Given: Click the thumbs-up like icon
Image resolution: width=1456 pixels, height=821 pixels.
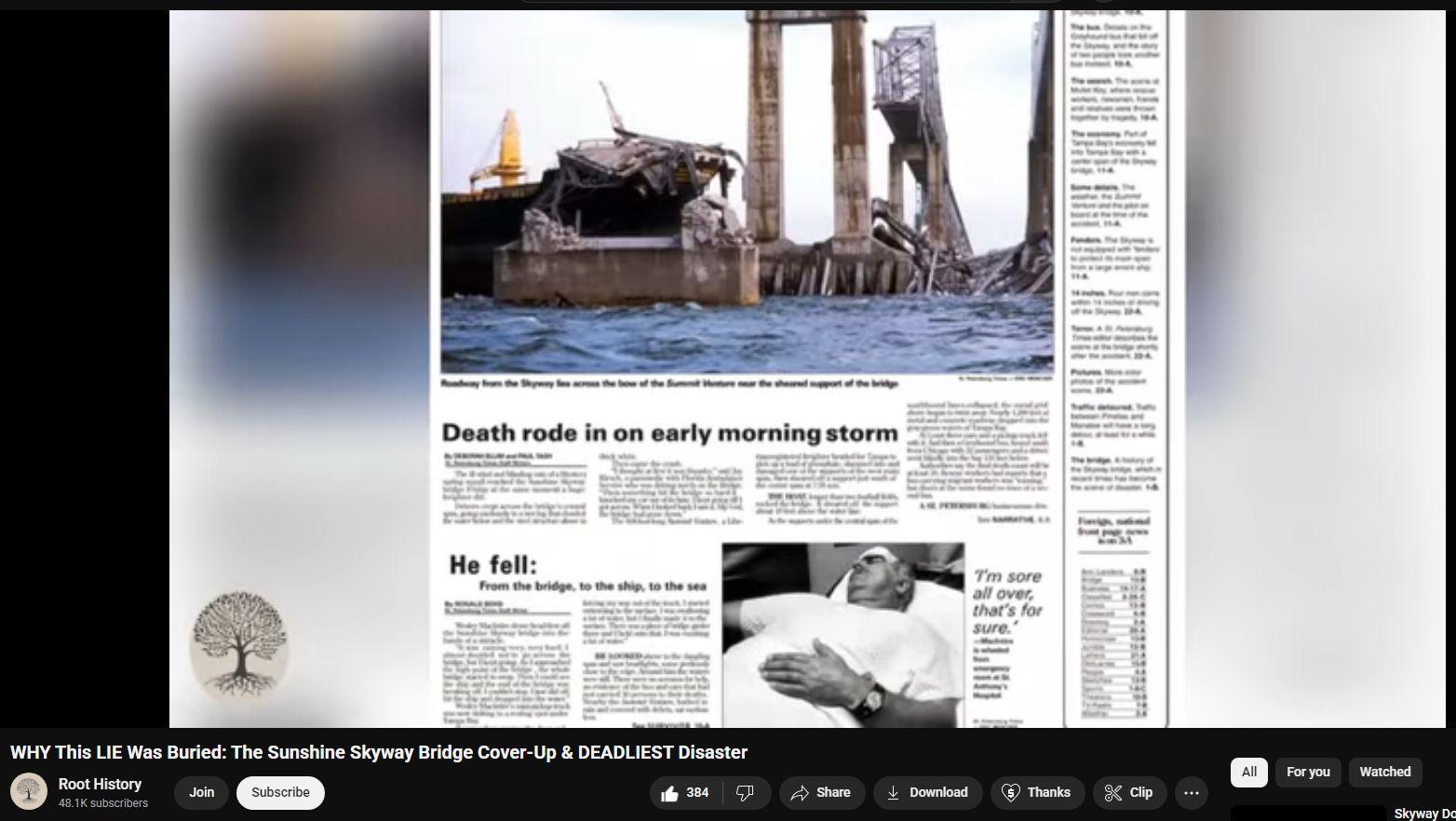Looking at the screenshot, I should (x=669, y=793).
